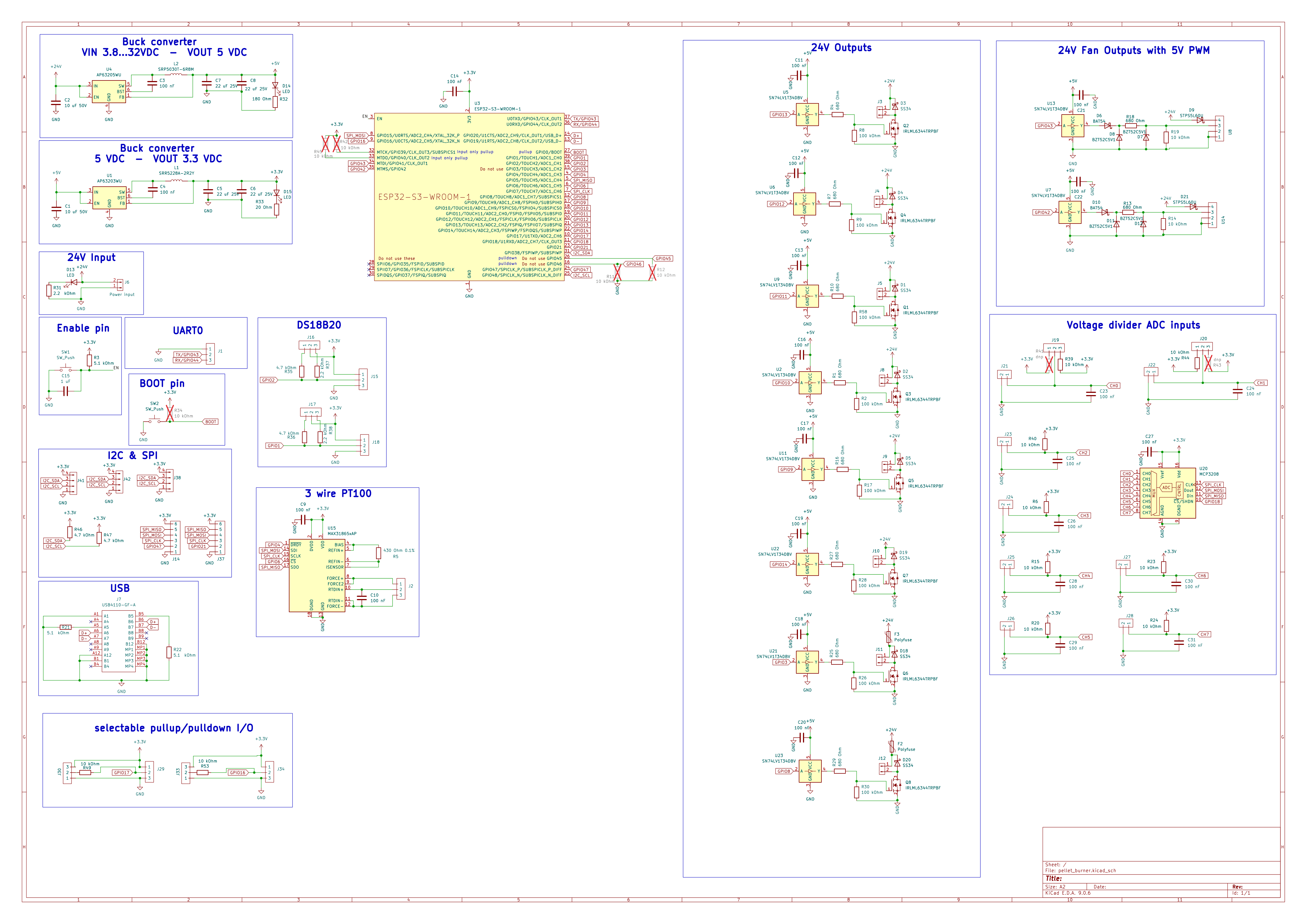Select the GPIO17 label in selectable pullup block
The width and height of the screenshot is (1307, 924).
tap(121, 773)
